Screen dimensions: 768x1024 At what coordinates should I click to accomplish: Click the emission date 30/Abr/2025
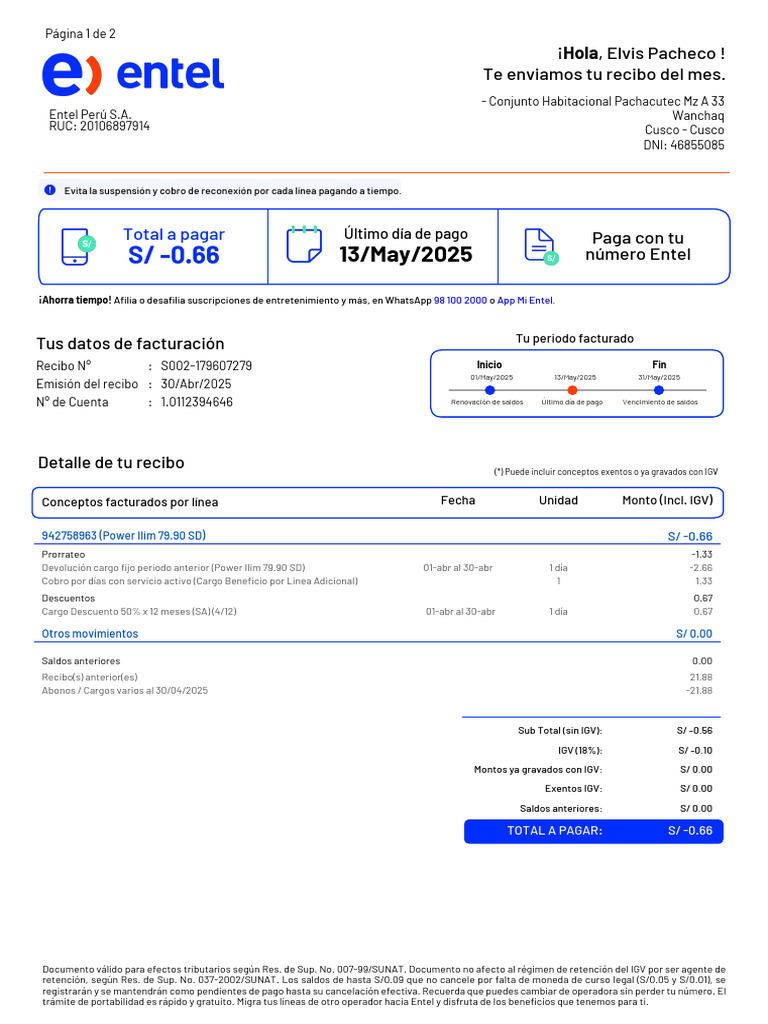196,384
